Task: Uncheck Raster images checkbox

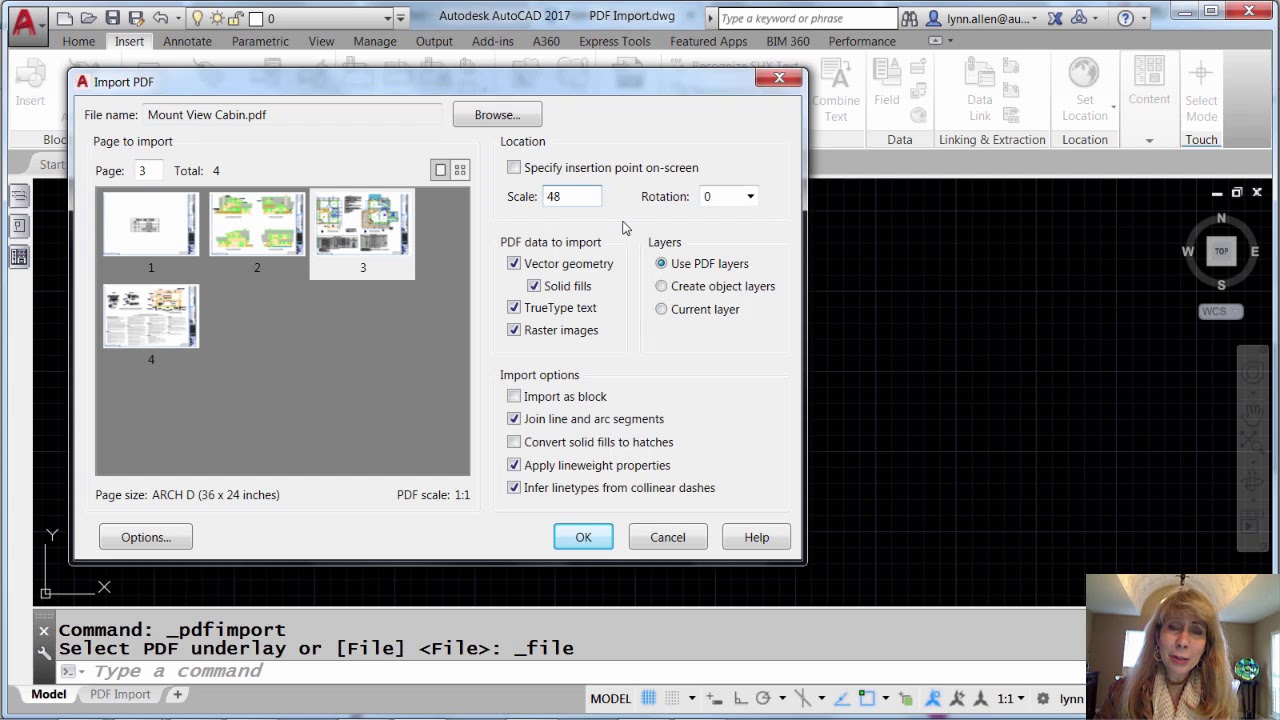Action: click(x=514, y=330)
